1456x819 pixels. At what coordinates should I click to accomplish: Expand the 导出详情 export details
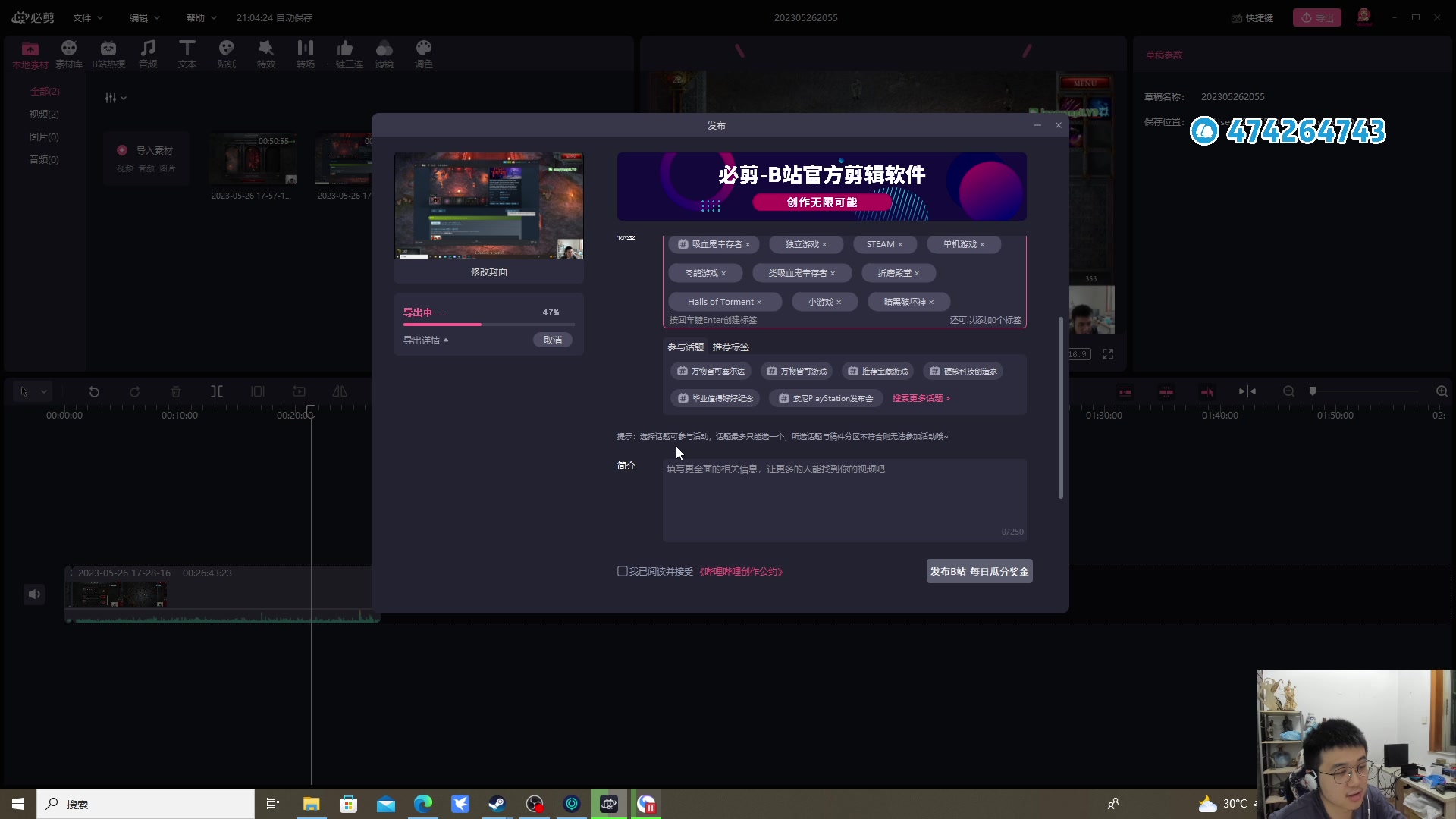(x=425, y=340)
